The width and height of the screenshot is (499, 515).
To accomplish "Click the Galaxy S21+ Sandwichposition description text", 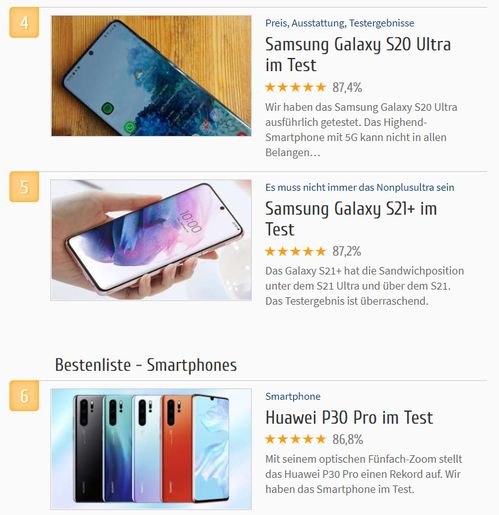I will [x=365, y=286].
